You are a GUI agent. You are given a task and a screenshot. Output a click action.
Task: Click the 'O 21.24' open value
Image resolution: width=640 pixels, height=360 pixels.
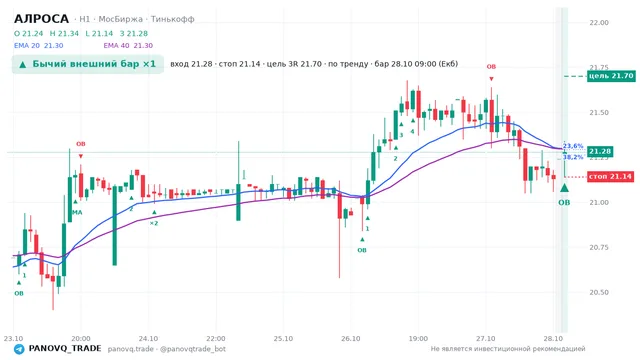coord(29,33)
